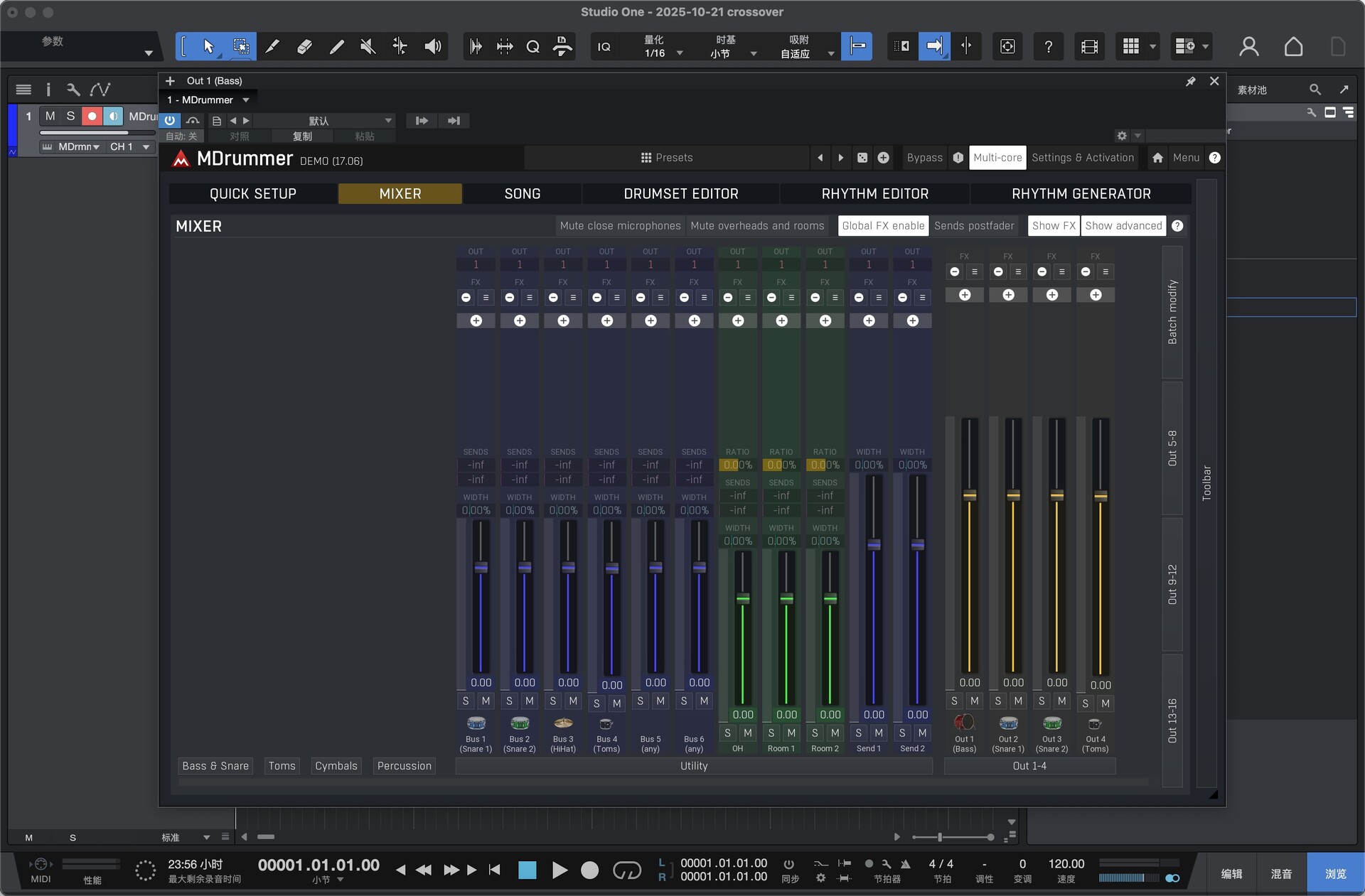Screen dimensions: 1365x896
Task: Click the MDrummer home icon
Action: (1157, 158)
